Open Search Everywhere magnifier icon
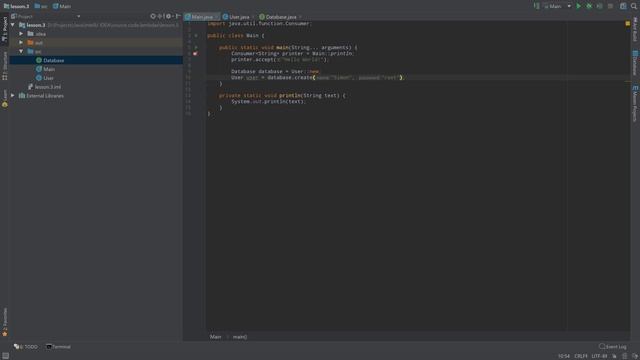Viewport: 640px width, 360px height. [634, 6]
